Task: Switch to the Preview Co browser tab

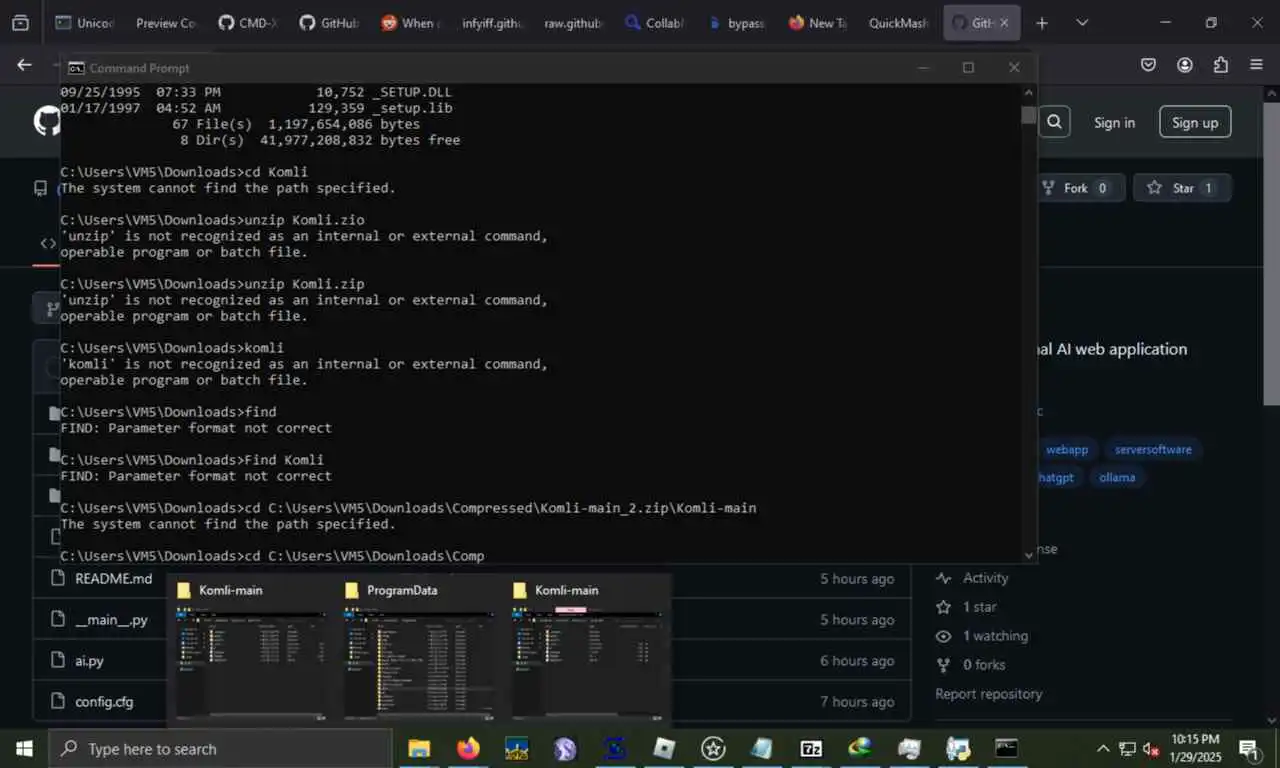Action: tap(165, 22)
